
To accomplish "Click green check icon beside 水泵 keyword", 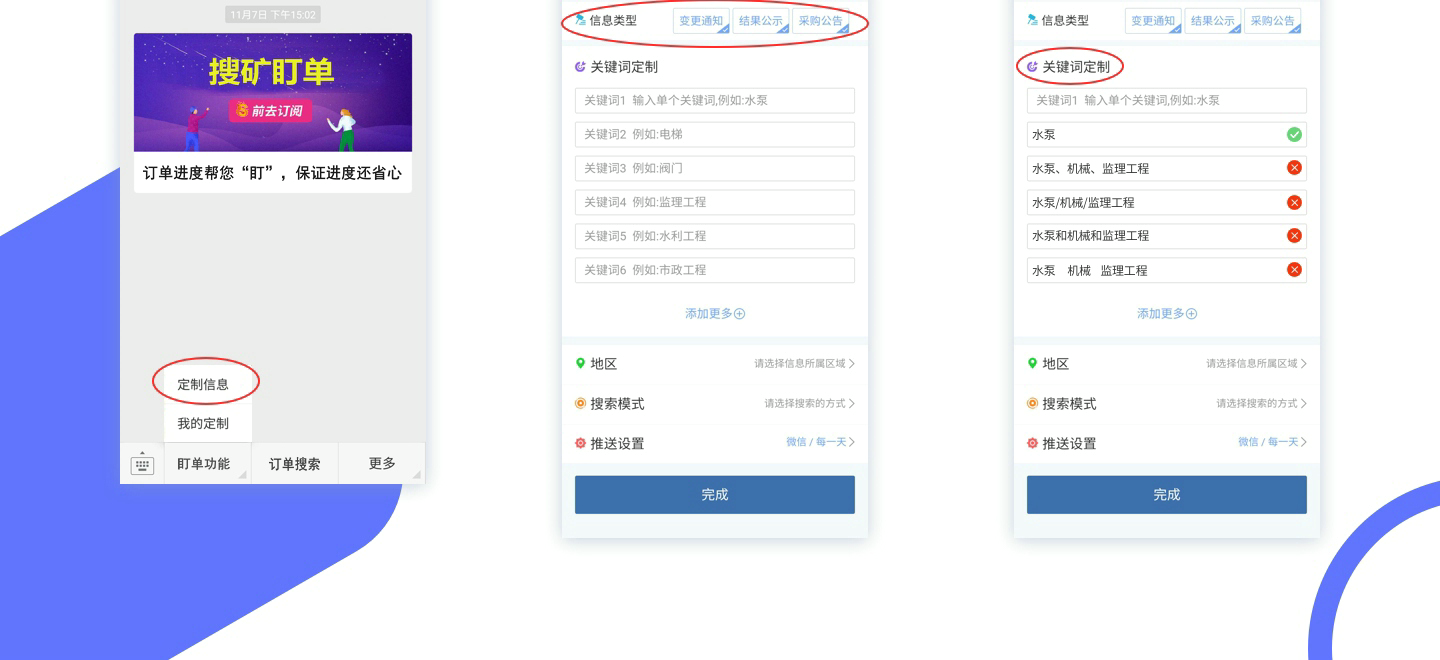I will (1294, 134).
